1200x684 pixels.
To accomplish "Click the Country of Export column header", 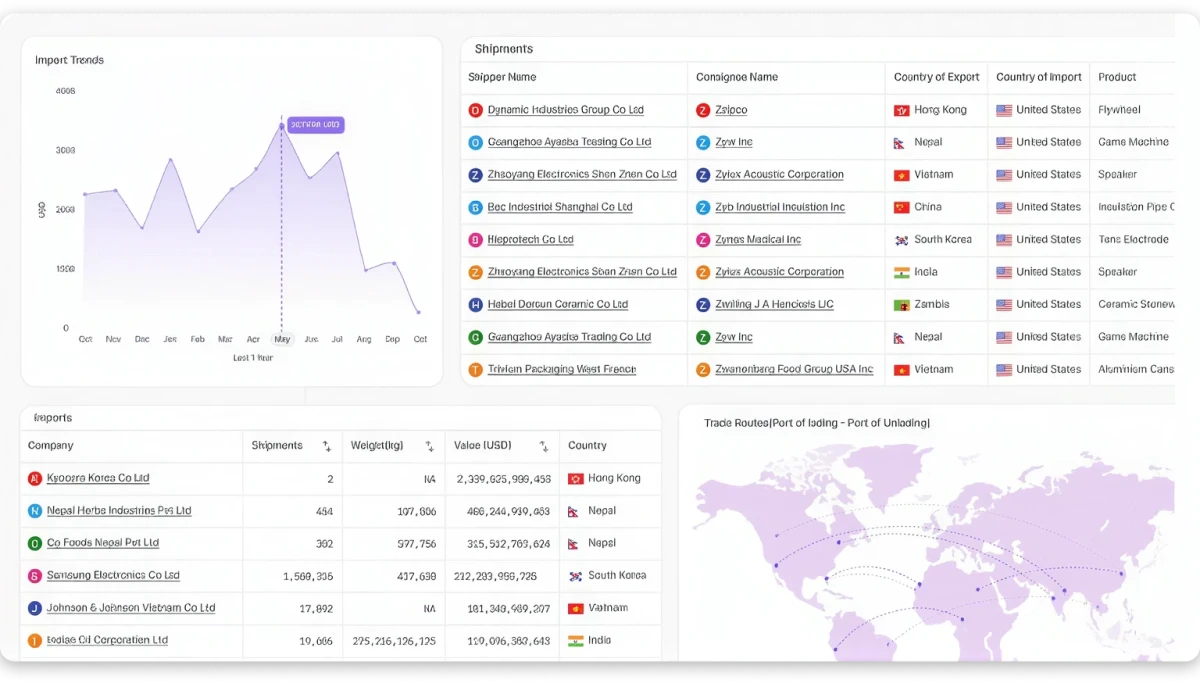I will pos(937,77).
